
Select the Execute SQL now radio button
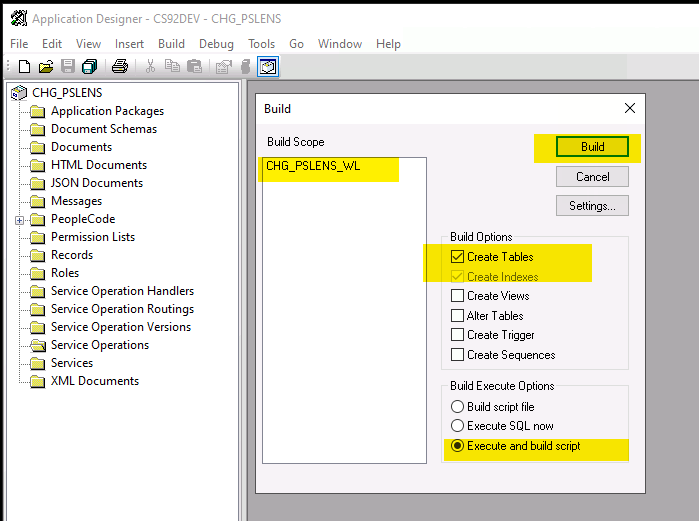click(457, 426)
